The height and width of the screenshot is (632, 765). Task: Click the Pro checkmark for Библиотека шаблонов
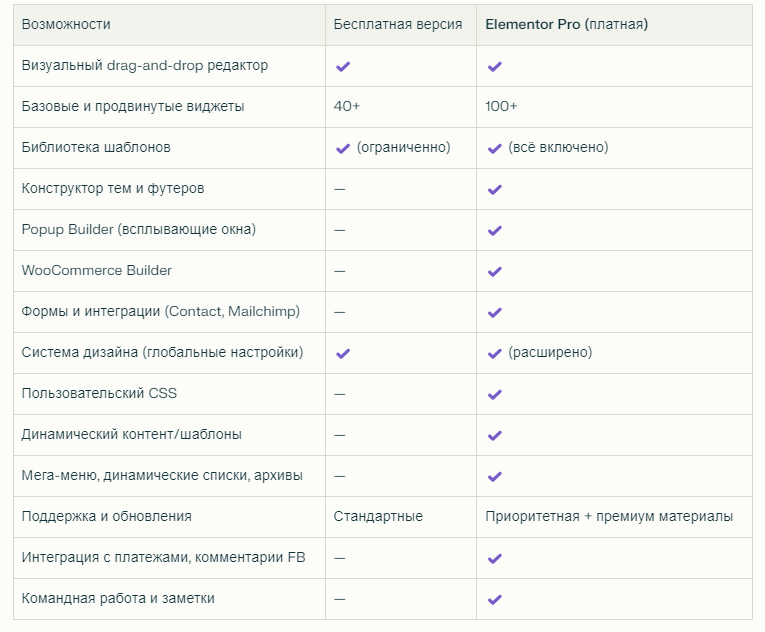pos(494,148)
